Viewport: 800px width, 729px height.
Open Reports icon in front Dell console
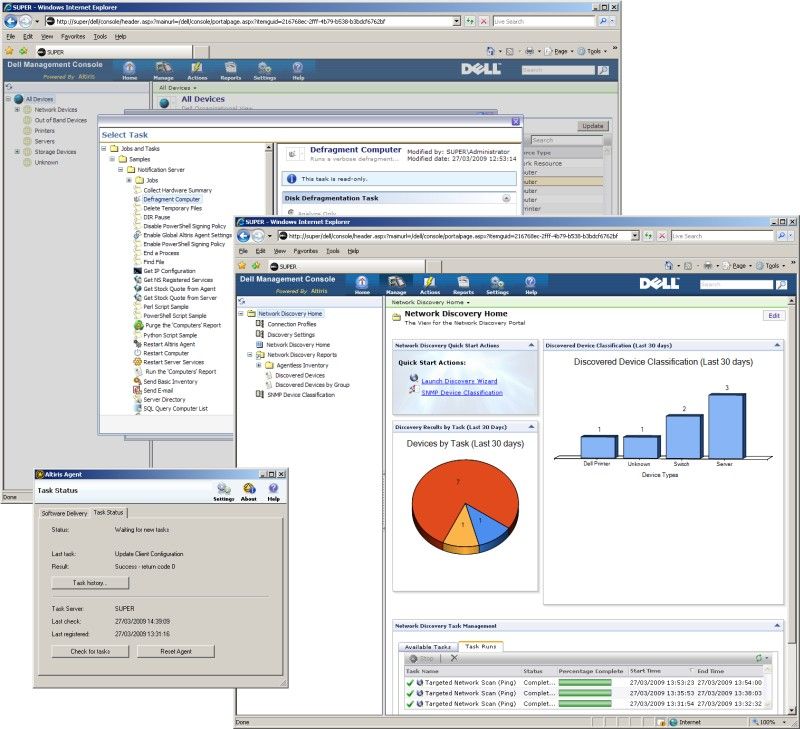click(463, 285)
